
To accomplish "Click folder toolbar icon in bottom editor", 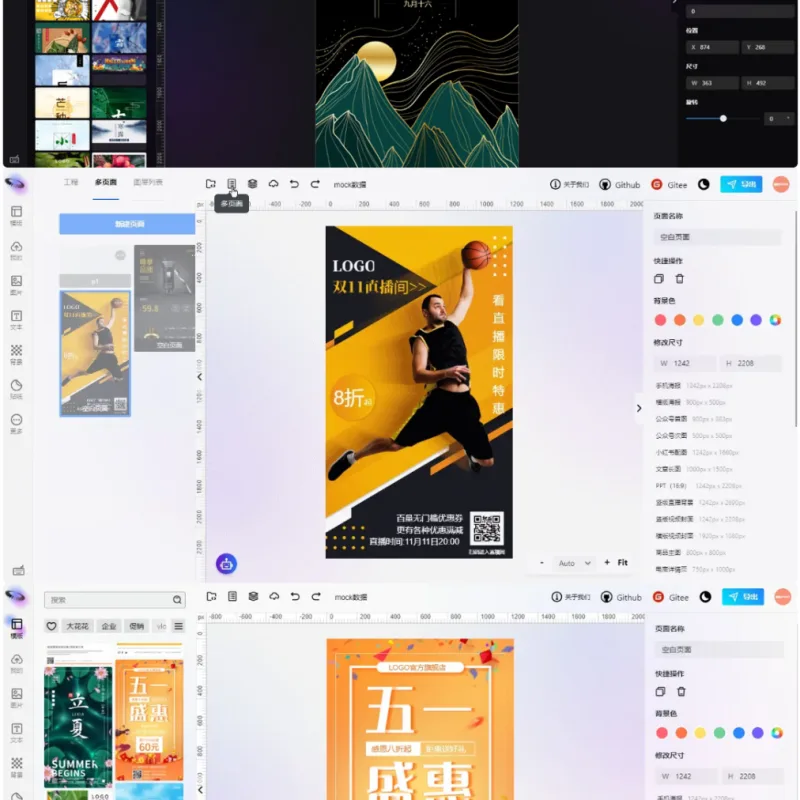I will [212, 596].
